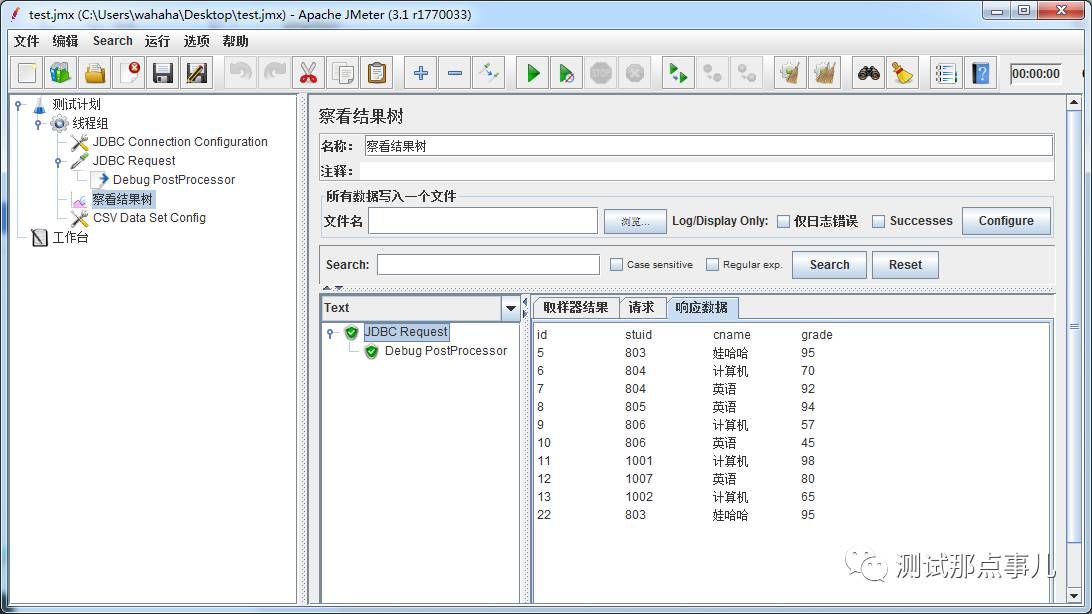Collapse the JDBC Request node in test plan

[58, 162]
